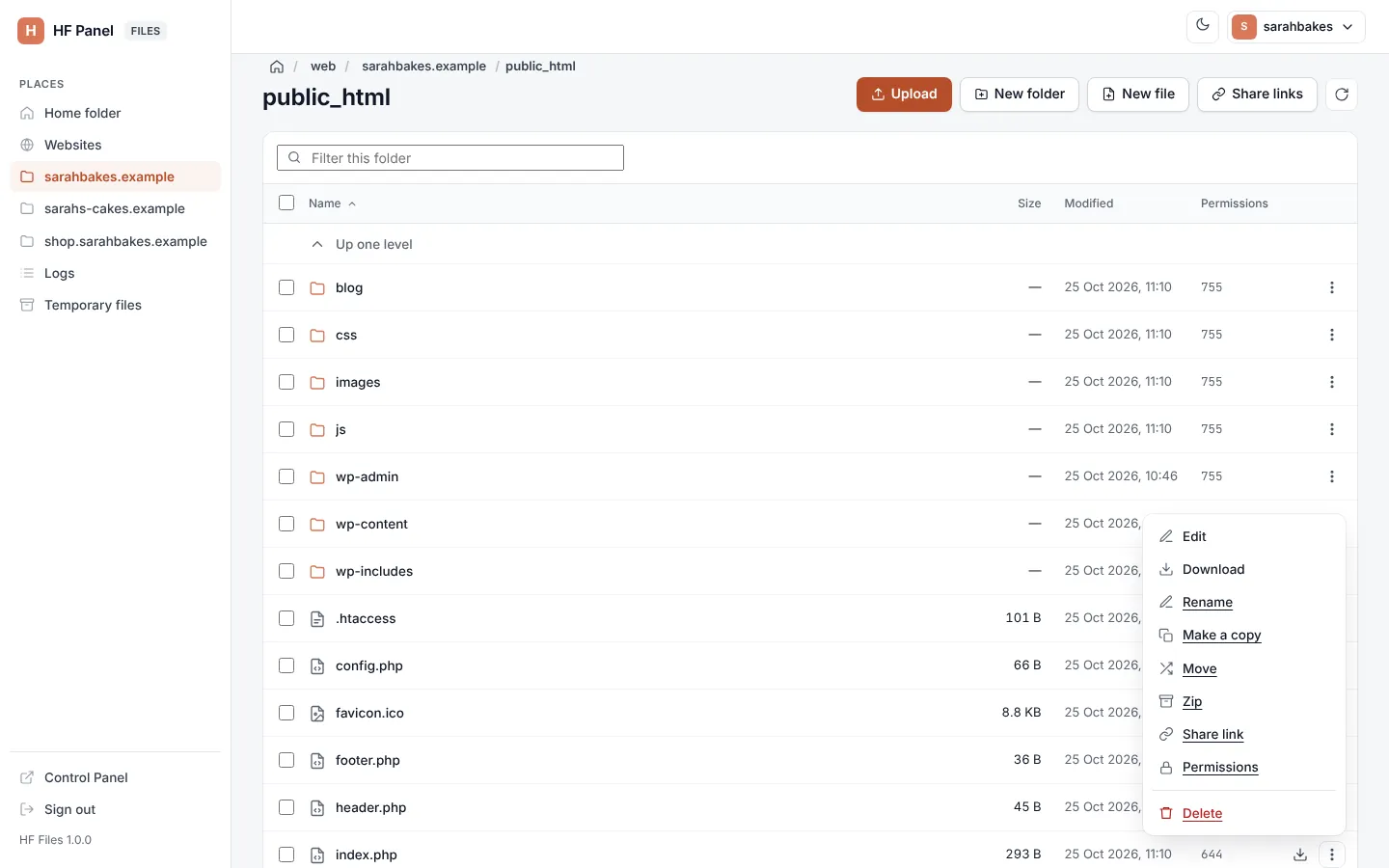Click the wp-content folder icon

[317, 525]
